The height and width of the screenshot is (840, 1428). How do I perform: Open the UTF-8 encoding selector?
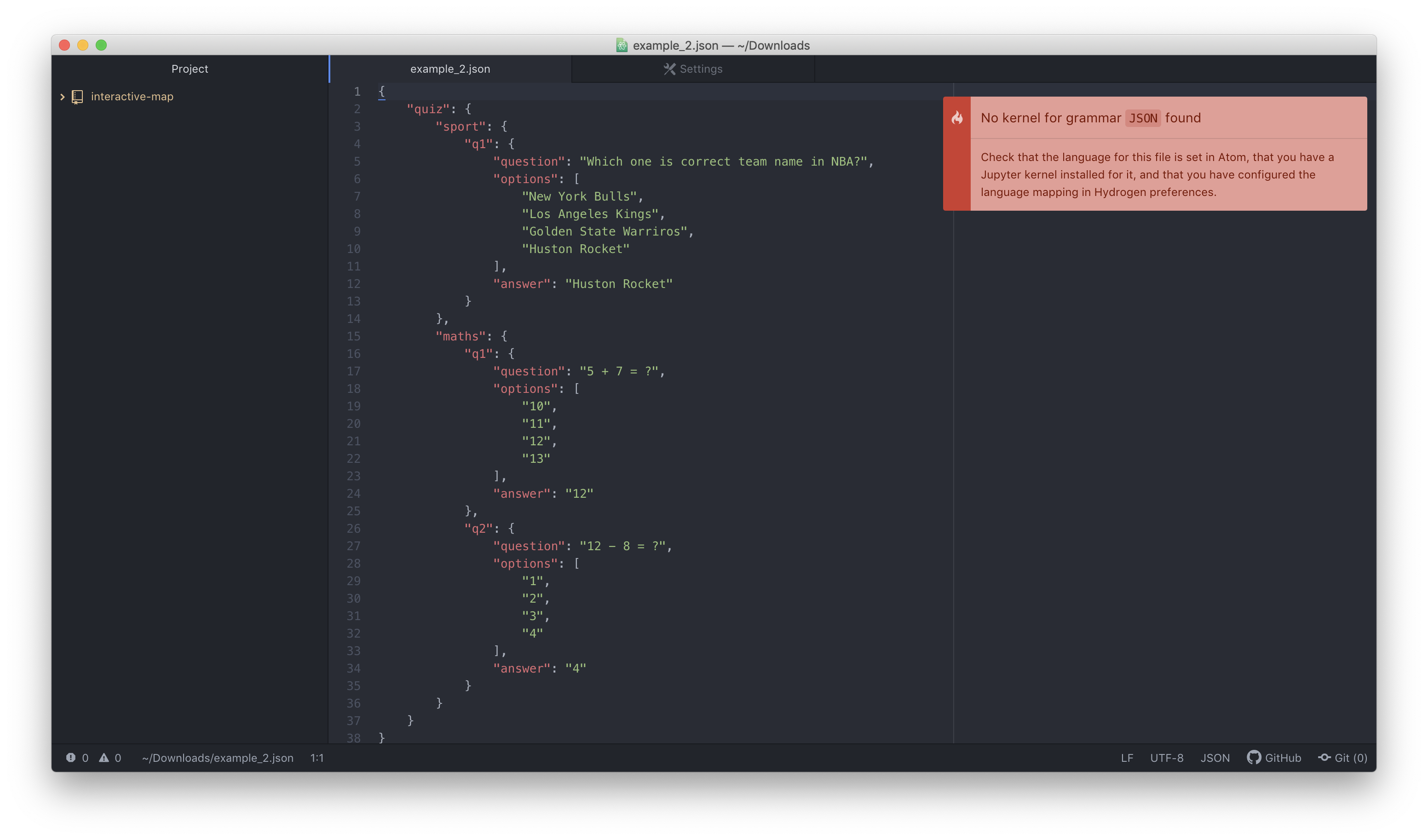(1167, 758)
